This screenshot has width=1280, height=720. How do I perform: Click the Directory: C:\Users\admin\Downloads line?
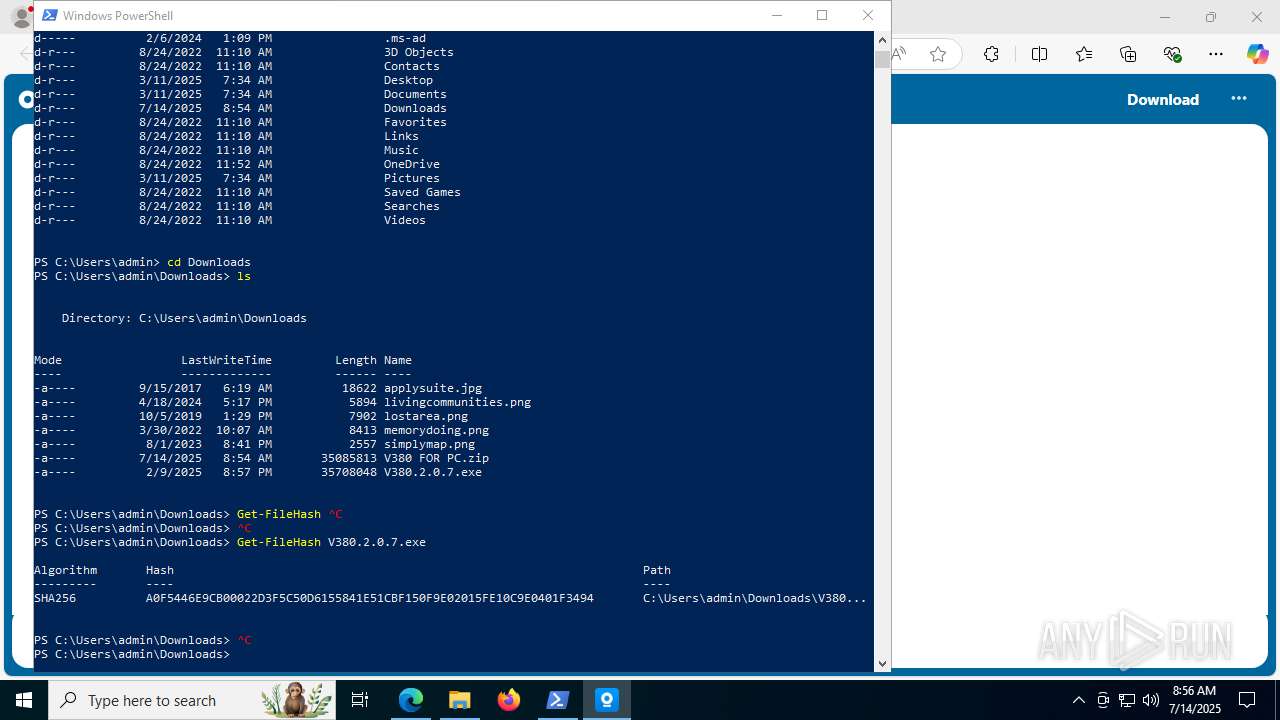[x=184, y=318]
